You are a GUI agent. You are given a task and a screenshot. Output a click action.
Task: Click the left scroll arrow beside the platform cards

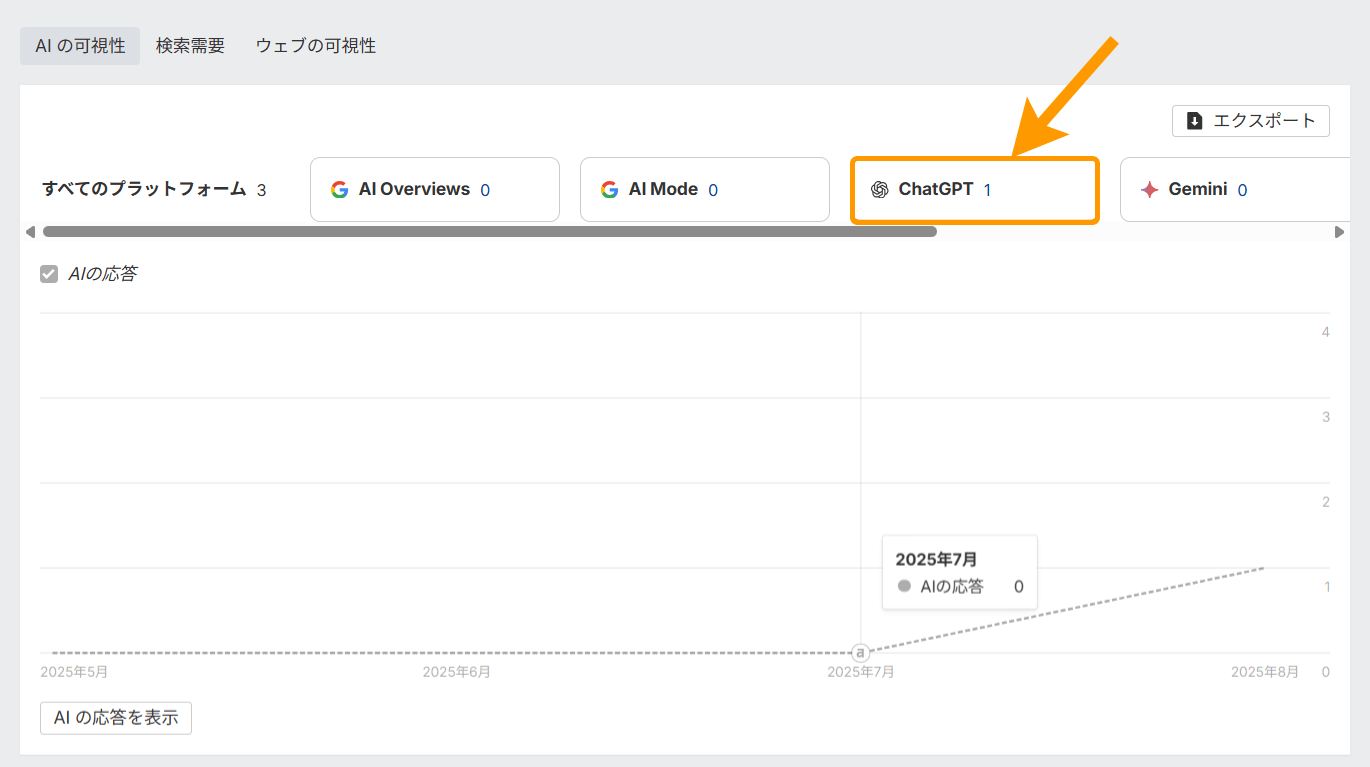tap(30, 231)
